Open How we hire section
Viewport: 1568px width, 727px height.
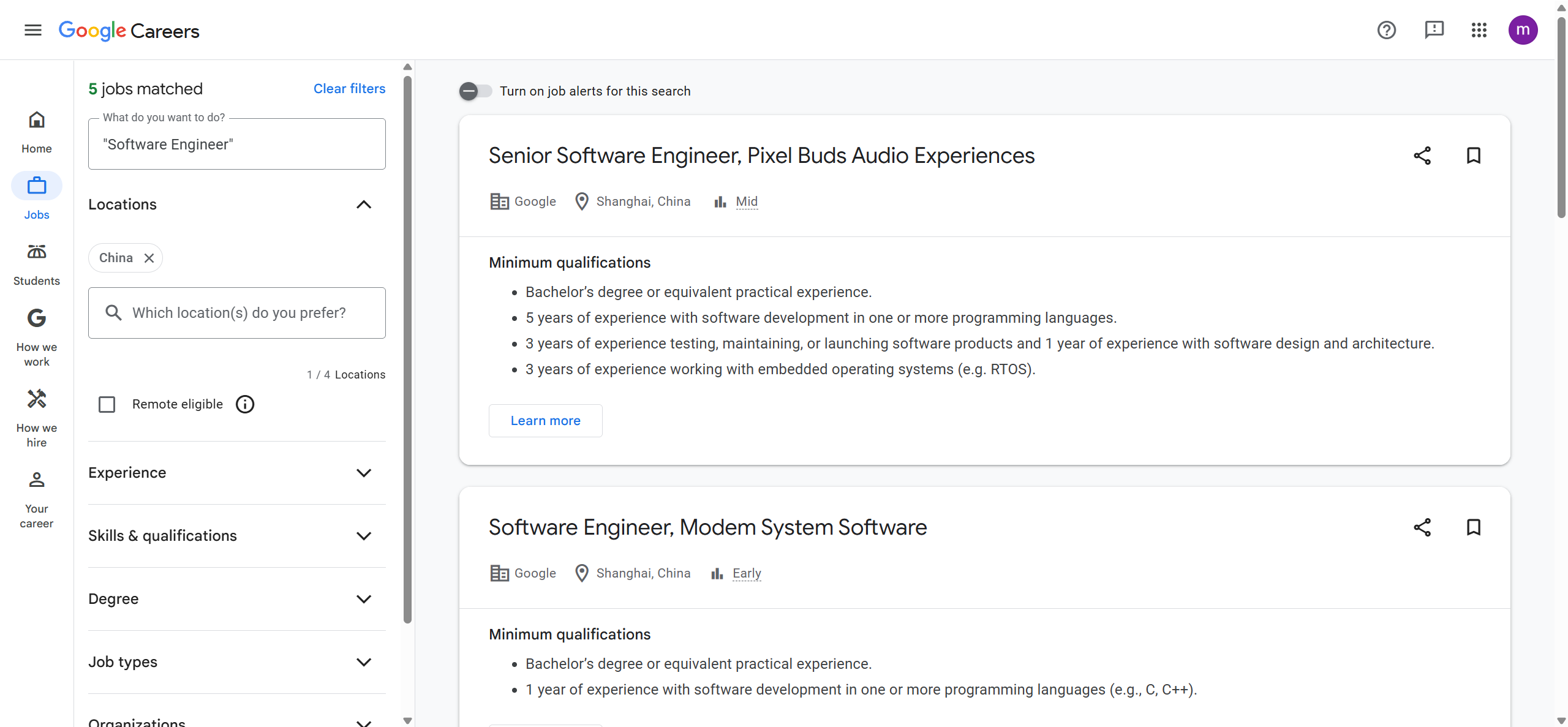[37, 418]
